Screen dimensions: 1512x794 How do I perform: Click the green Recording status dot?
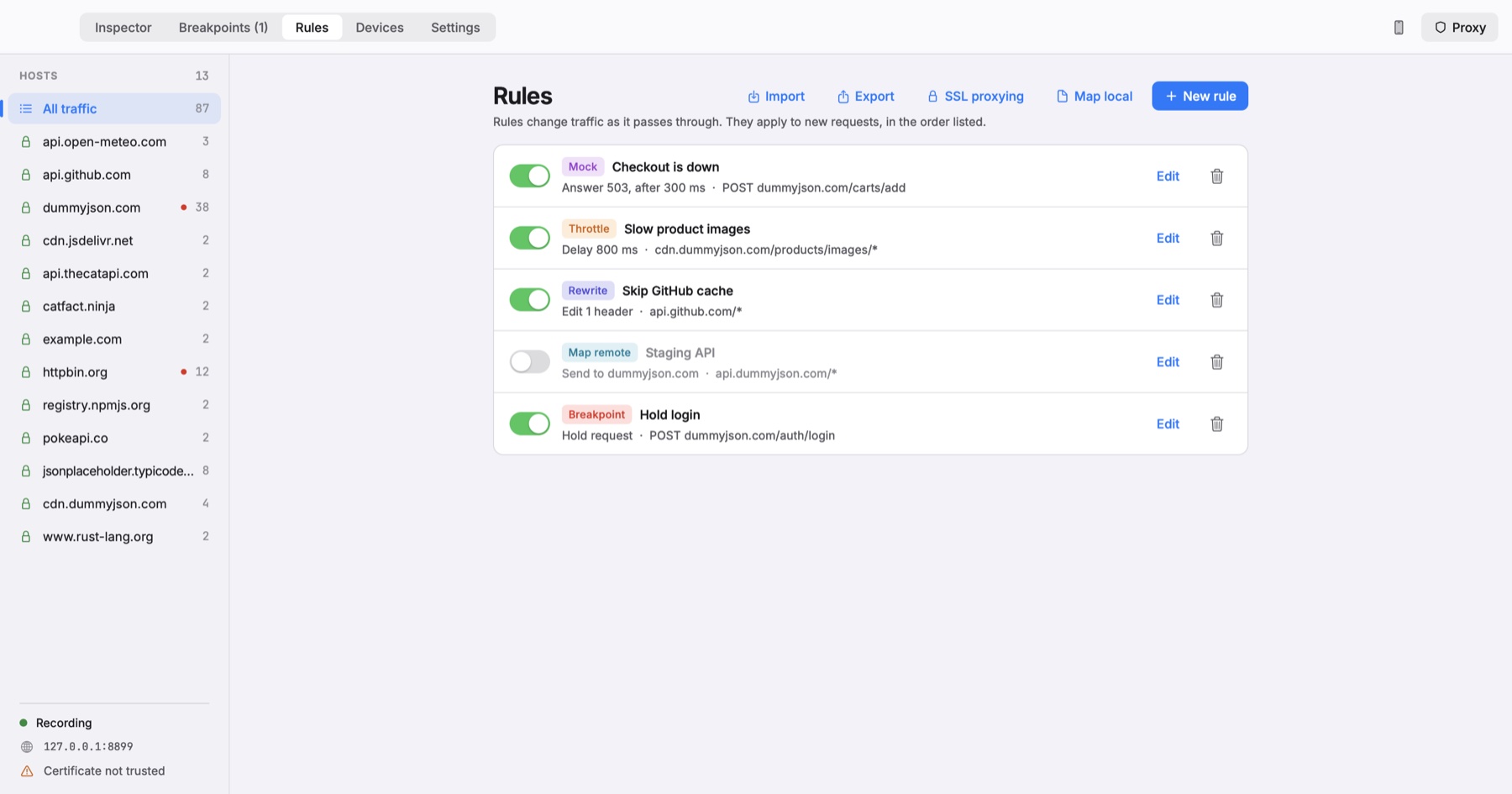point(24,723)
